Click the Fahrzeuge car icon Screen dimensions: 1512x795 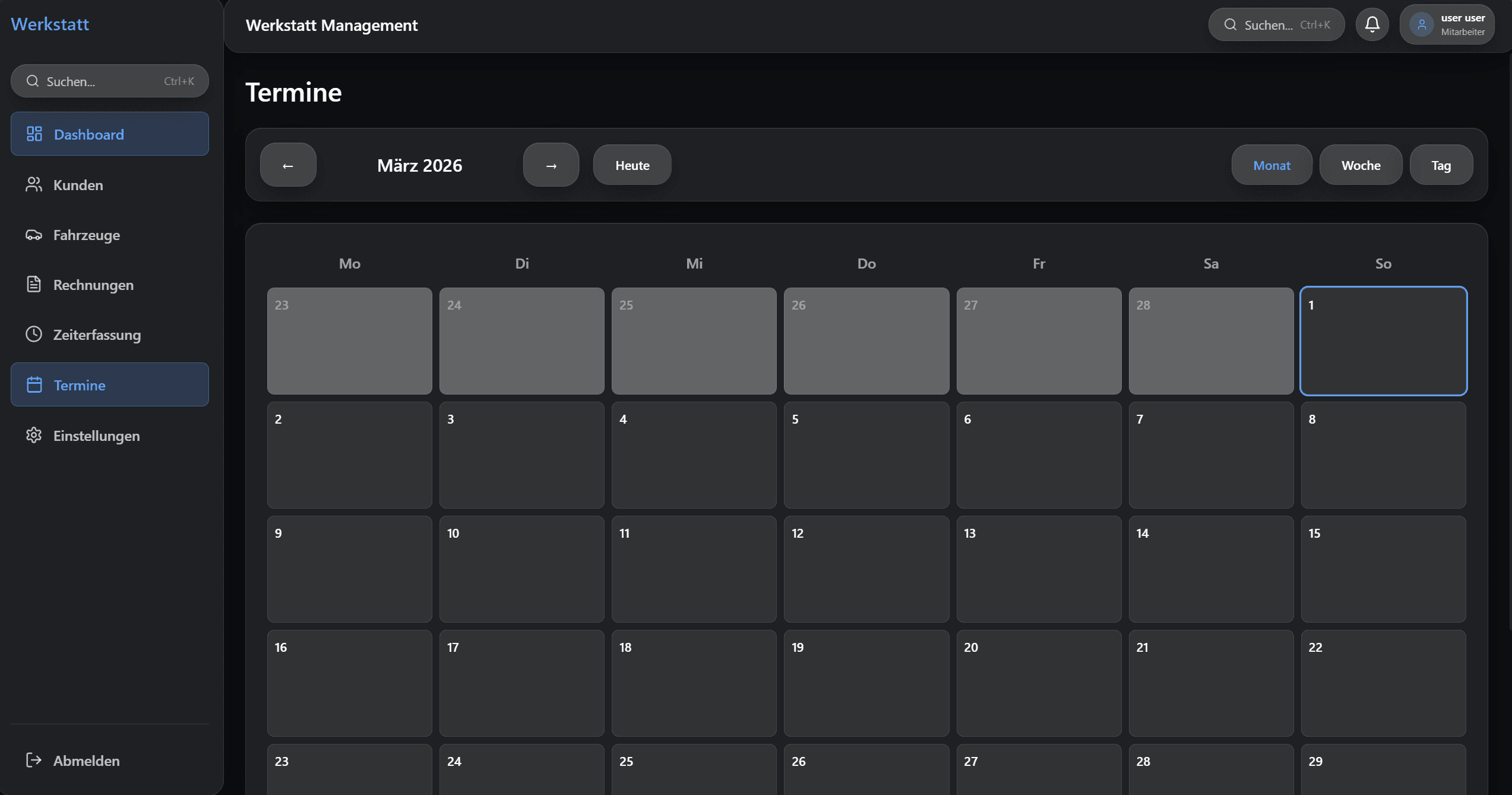(x=34, y=235)
